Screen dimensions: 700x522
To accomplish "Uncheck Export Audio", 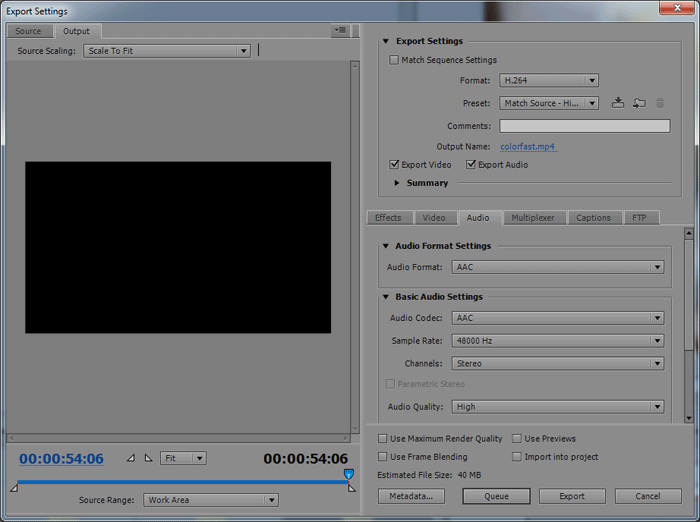I will click(x=471, y=164).
